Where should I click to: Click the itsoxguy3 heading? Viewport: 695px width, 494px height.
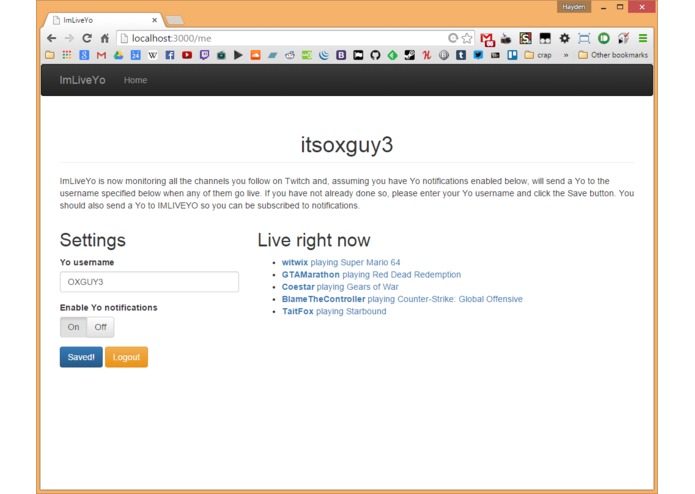tap(347, 145)
